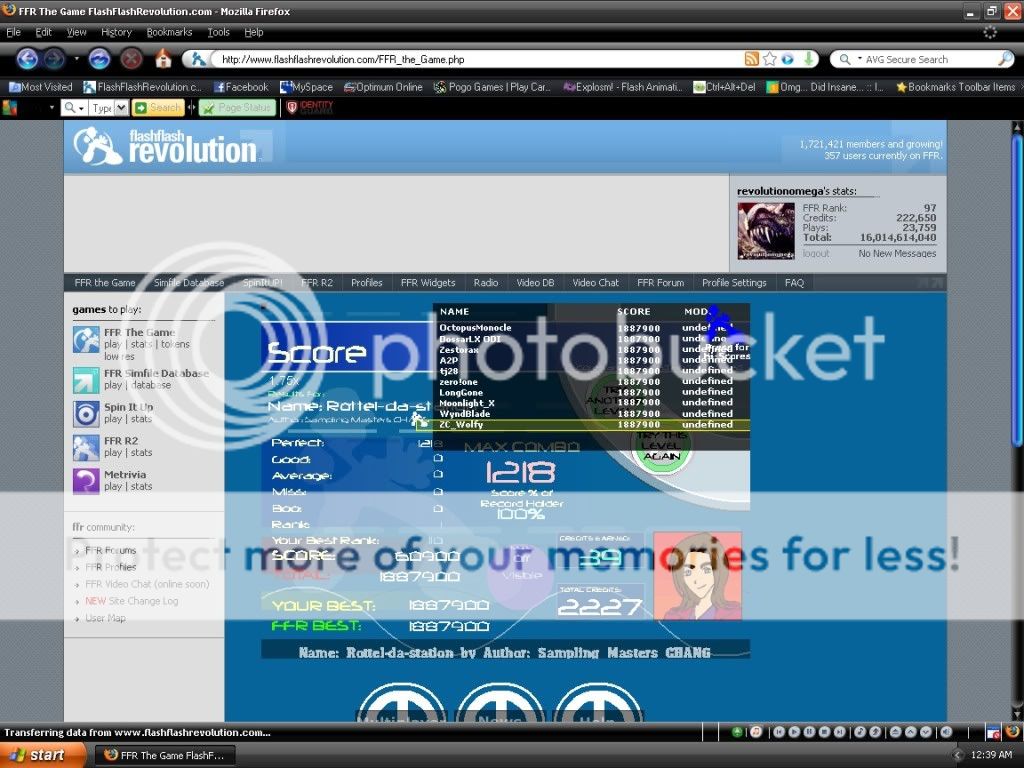Viewport: 1024px width, 768px height.
Task: Click the Metrivia purple game icon
Action: tap(86, 481)
